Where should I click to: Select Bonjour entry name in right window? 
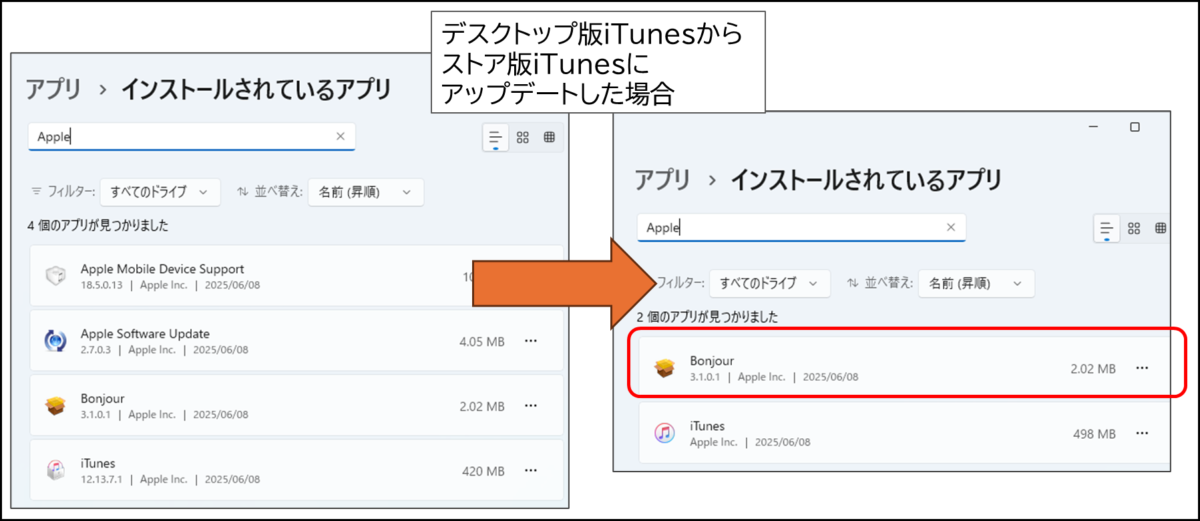click(712, 361)
